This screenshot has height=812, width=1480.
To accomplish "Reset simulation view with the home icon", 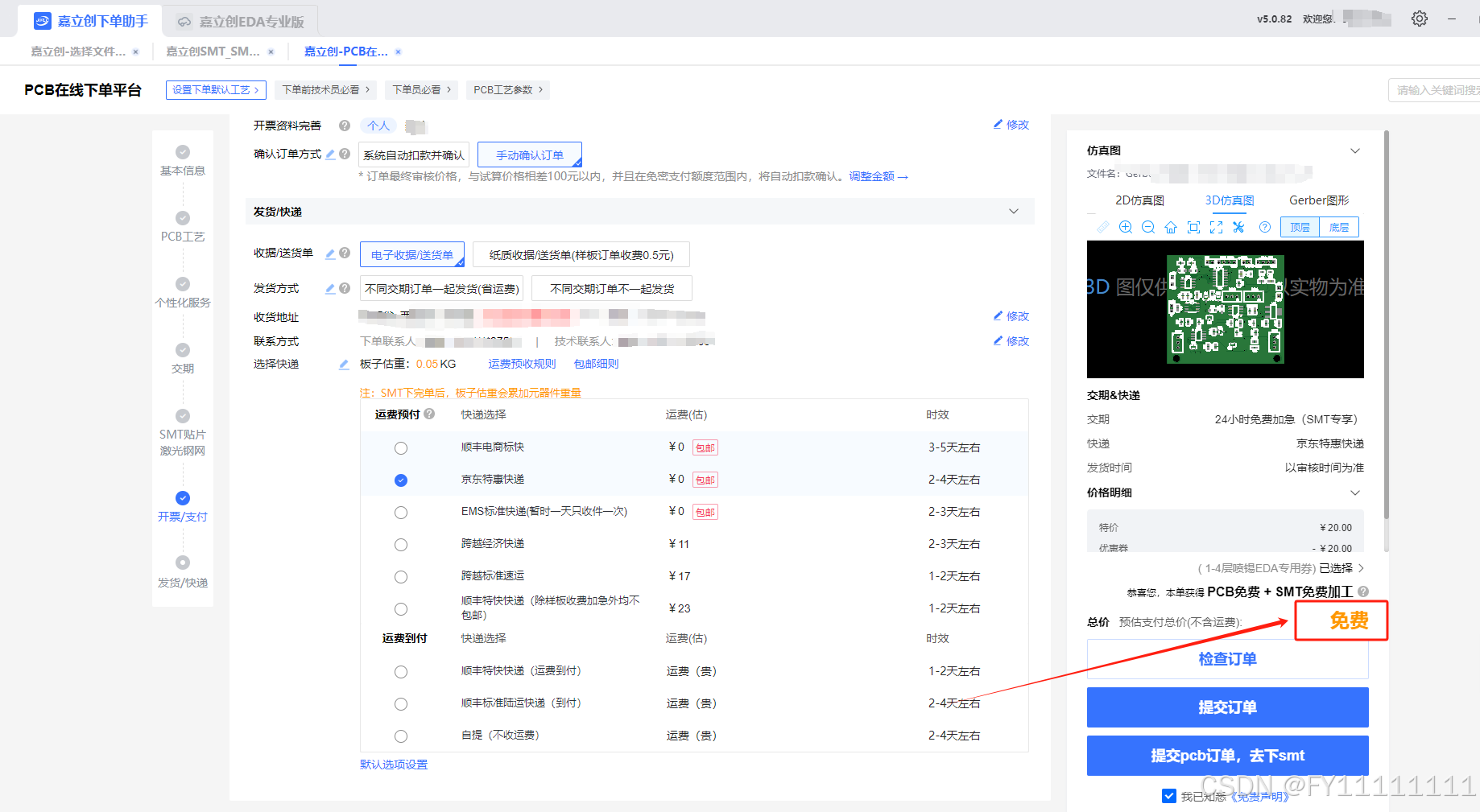I will pos(1171,227).
